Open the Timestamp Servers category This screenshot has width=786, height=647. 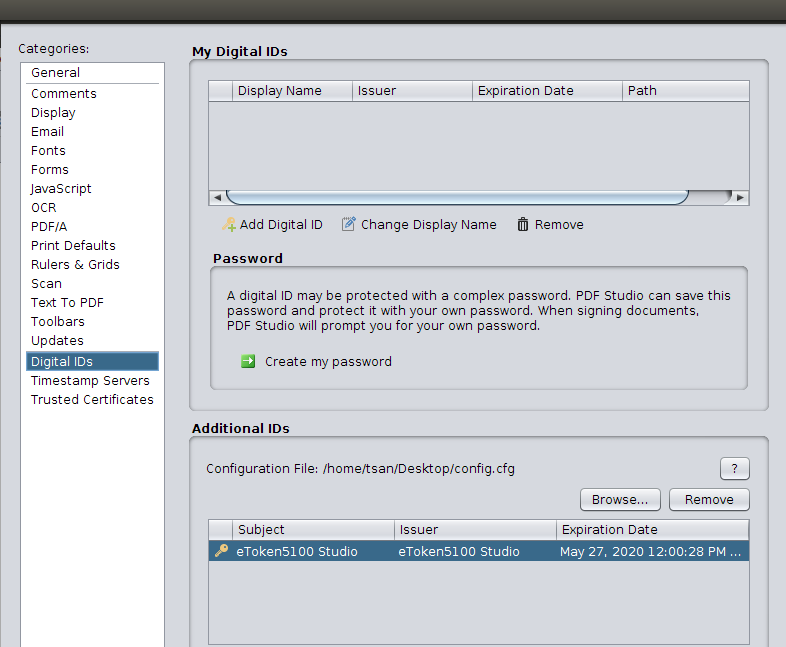tap(90, 381)
